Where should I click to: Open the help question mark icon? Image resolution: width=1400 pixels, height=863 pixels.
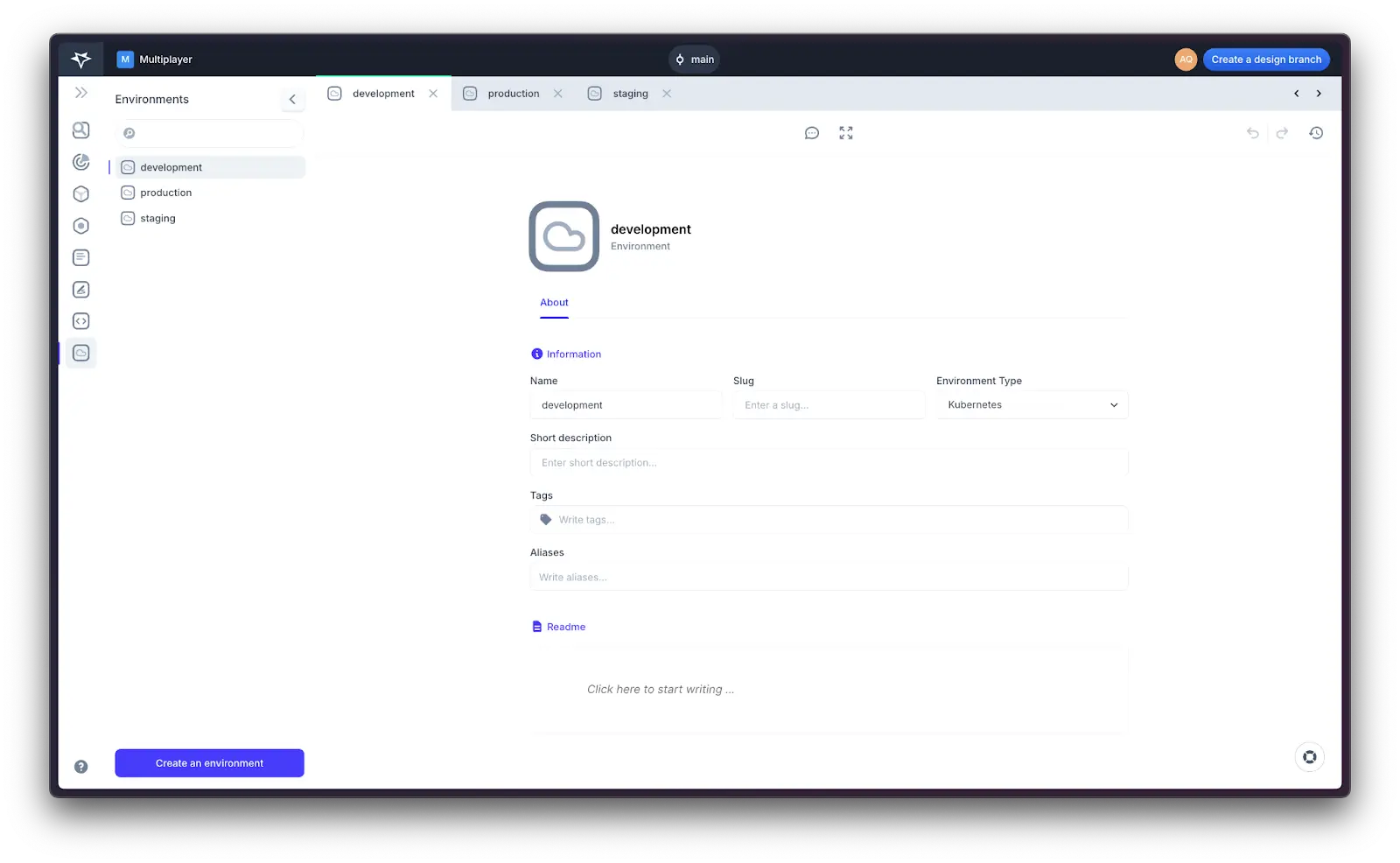pos(81,767)
